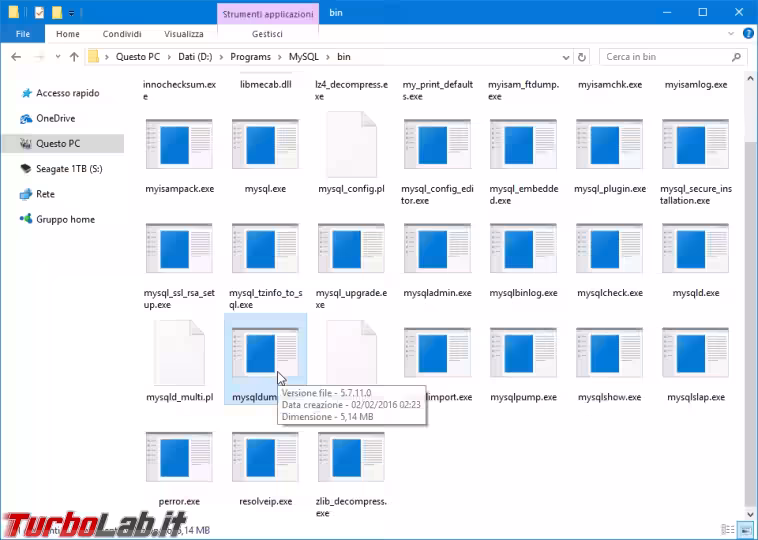The image size is (758, 540).
Task: Select the mysqlslap.exe icon
Action: pyautogui.click(x=696, y=353)
